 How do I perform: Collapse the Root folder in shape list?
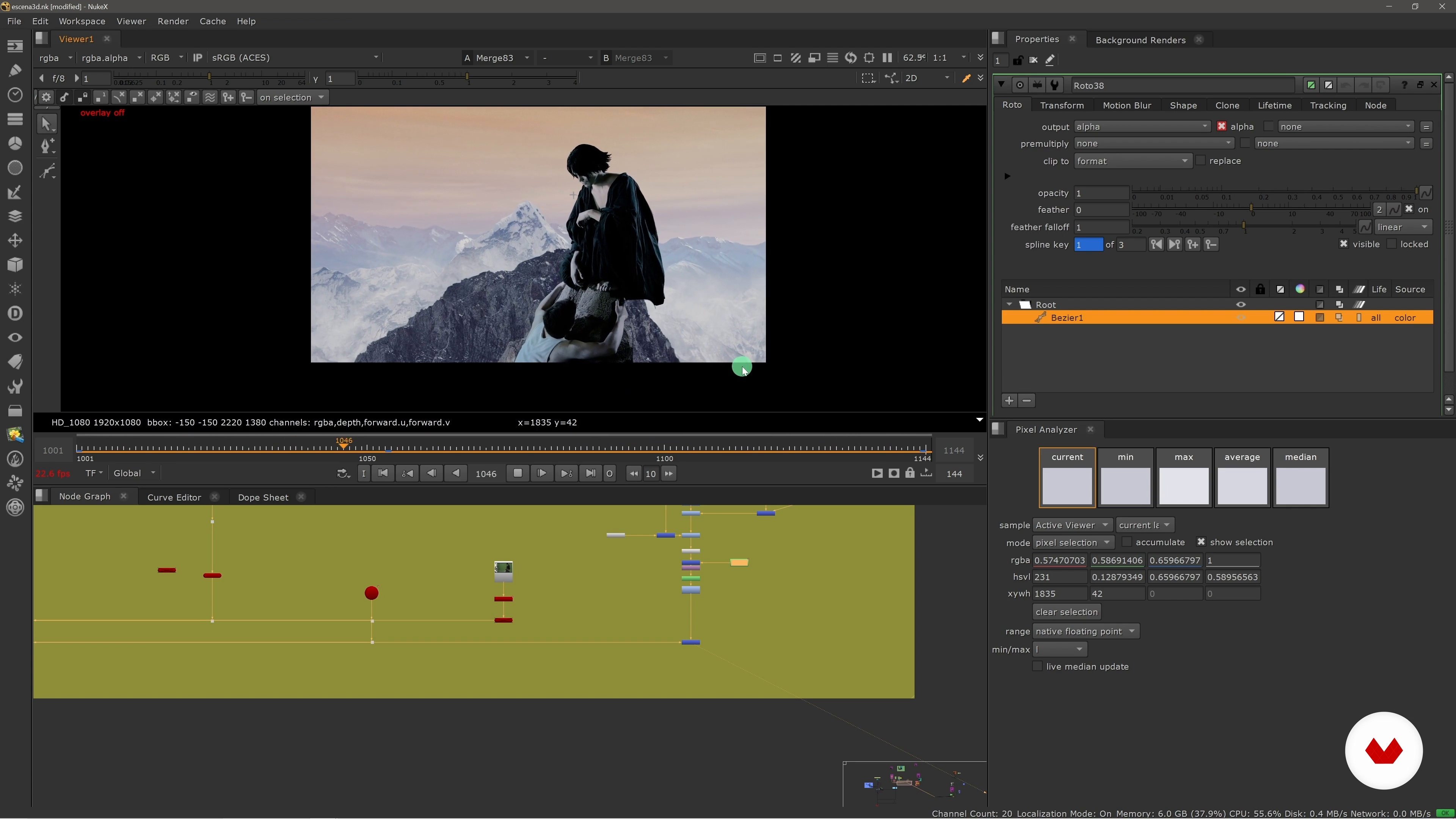(x=1009, y=304)
